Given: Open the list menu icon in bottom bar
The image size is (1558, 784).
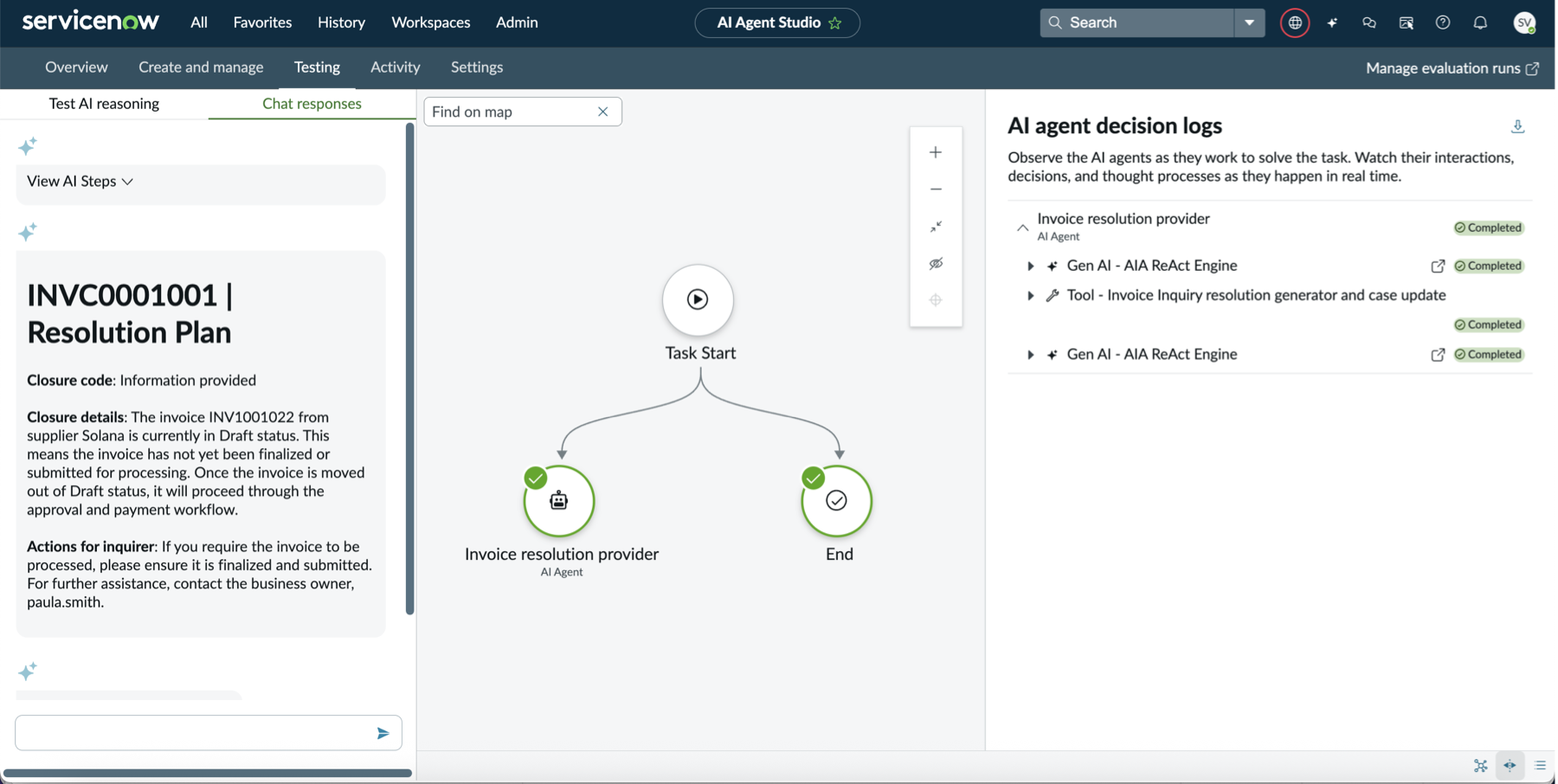Looking at the screenshot, I should pos(1540,766).
